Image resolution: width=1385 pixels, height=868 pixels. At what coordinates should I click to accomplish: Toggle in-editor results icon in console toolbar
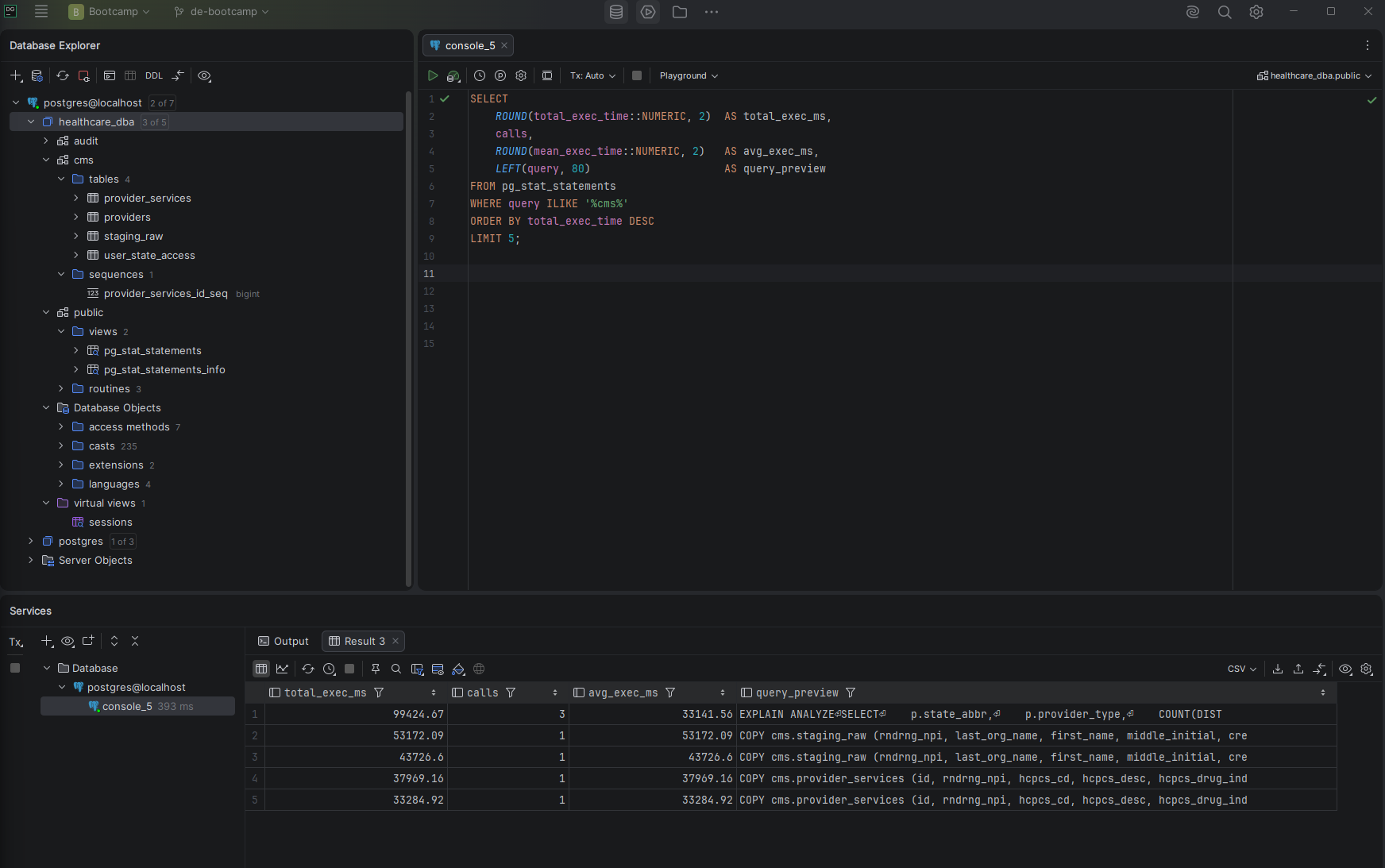tap(547, 75)
